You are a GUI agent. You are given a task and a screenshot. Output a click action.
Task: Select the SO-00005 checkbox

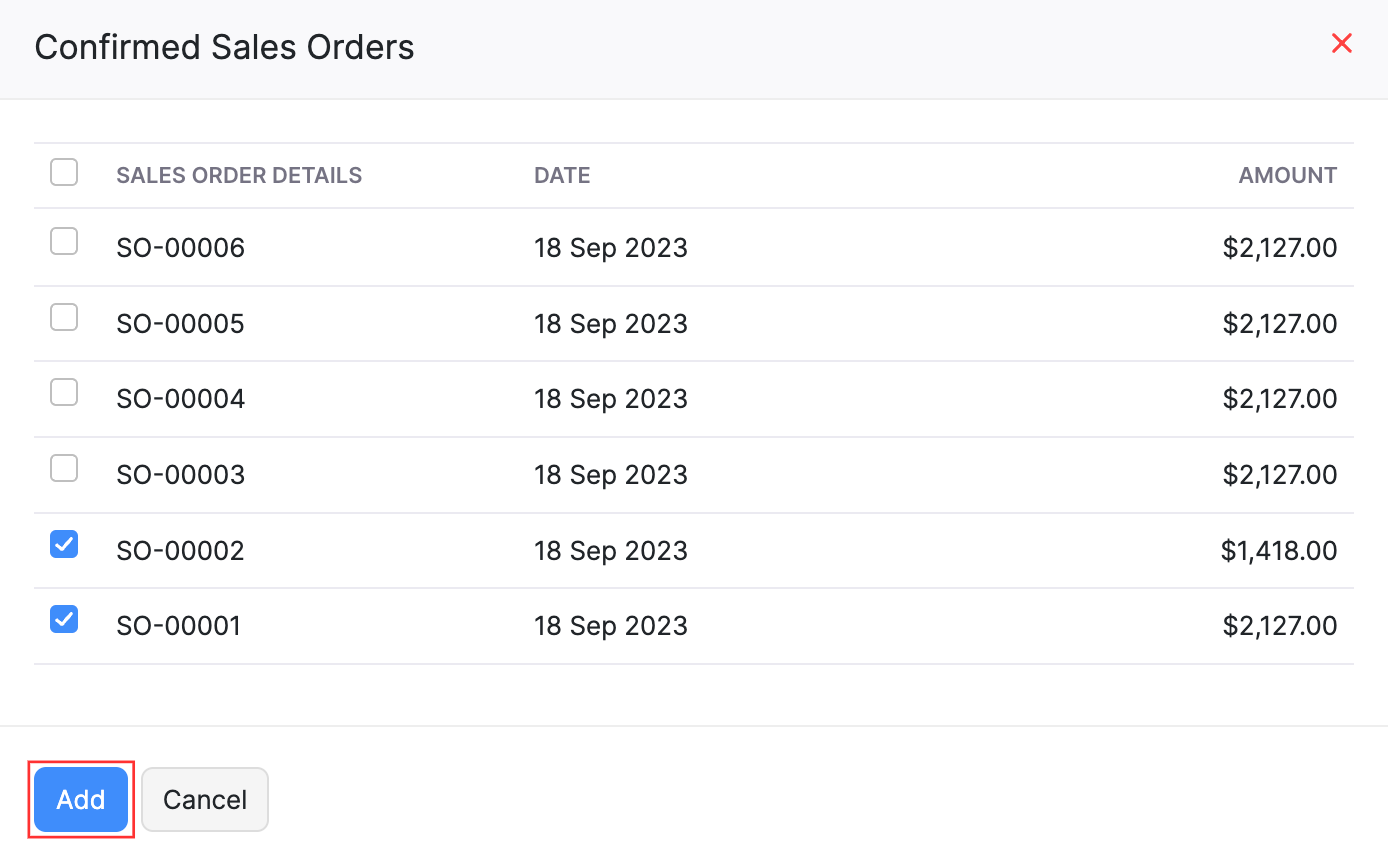64,317
